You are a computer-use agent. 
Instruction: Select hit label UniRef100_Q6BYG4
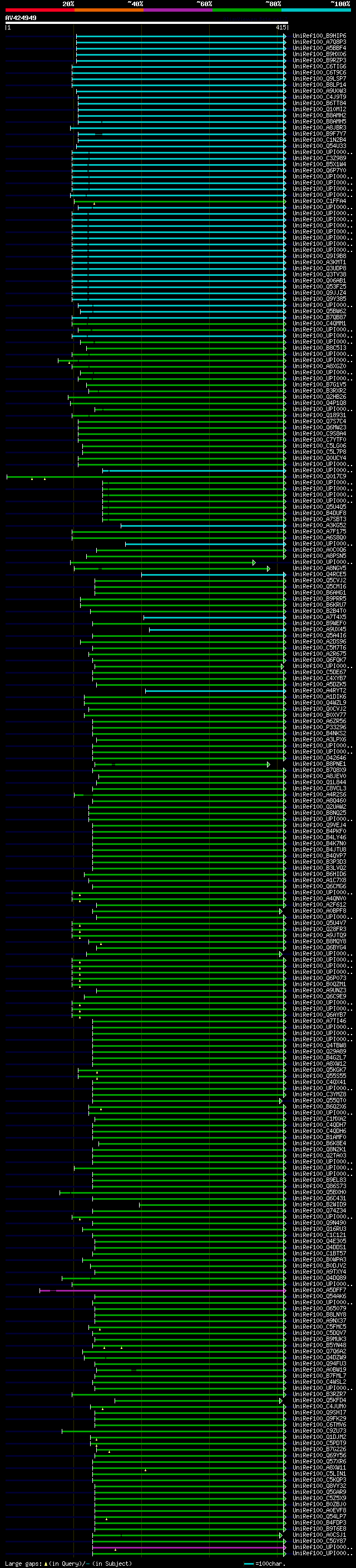tap(319, 948)
